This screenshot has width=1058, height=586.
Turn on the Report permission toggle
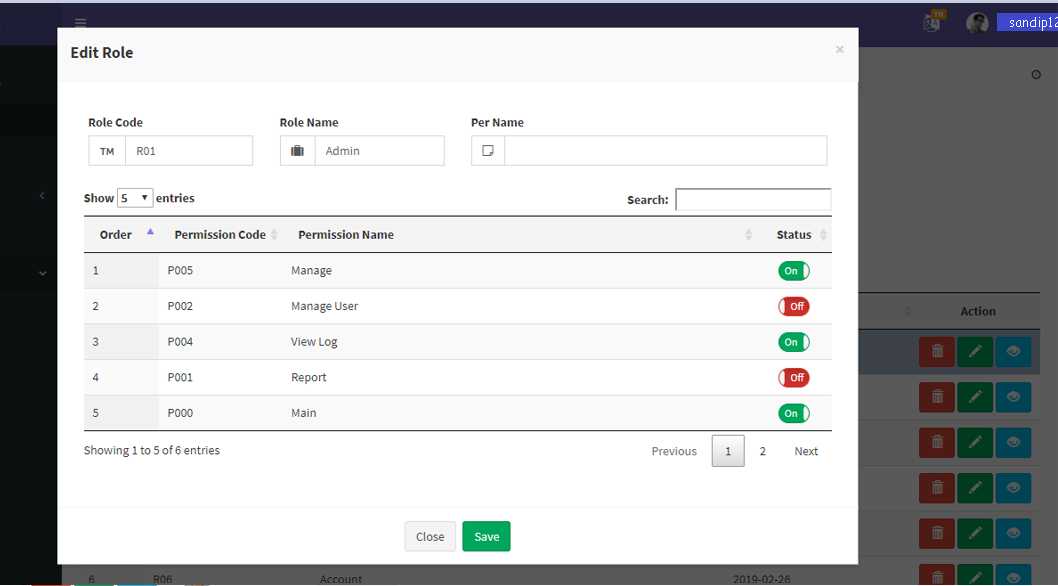[793, 377]
